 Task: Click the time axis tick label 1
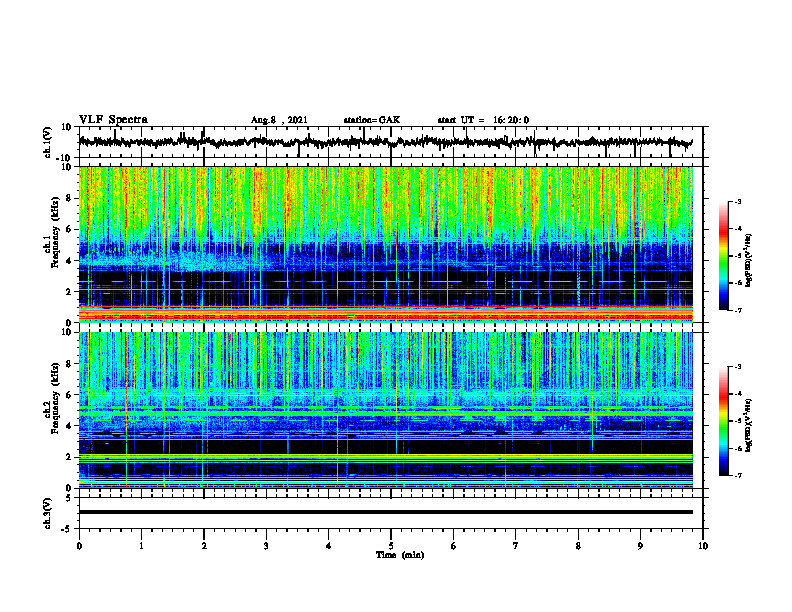pos(142,546)
